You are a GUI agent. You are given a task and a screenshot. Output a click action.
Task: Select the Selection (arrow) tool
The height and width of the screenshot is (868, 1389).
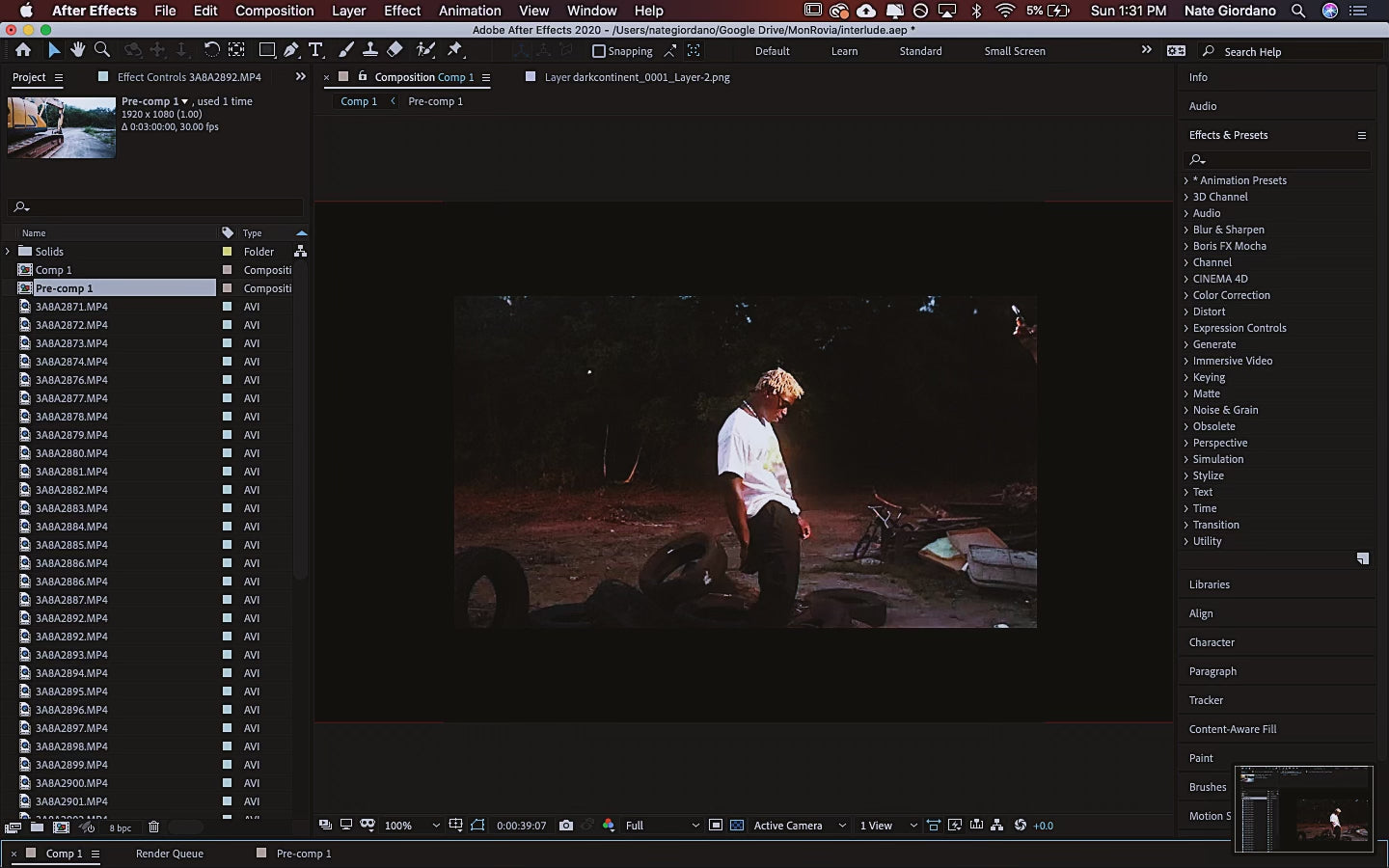54,50
